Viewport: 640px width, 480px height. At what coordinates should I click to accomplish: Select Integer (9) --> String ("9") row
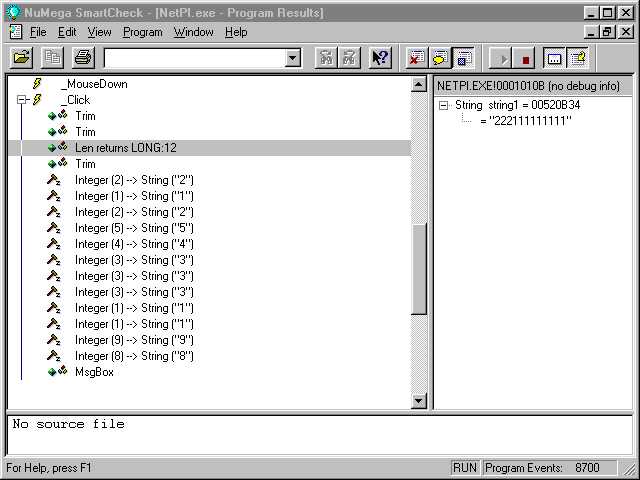click(x=134, y=340)
